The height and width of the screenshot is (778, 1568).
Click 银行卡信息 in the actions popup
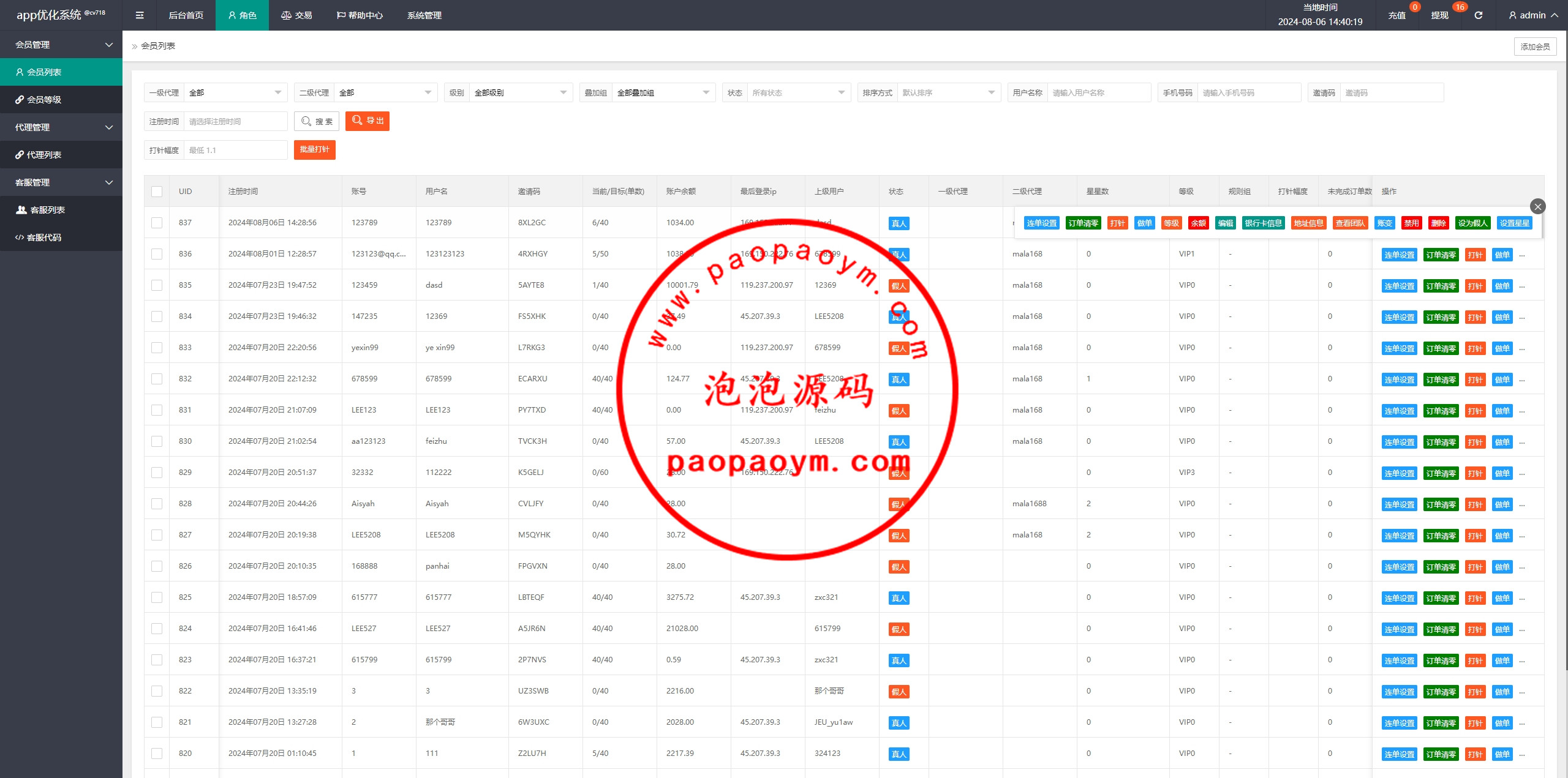[1263, 223]
